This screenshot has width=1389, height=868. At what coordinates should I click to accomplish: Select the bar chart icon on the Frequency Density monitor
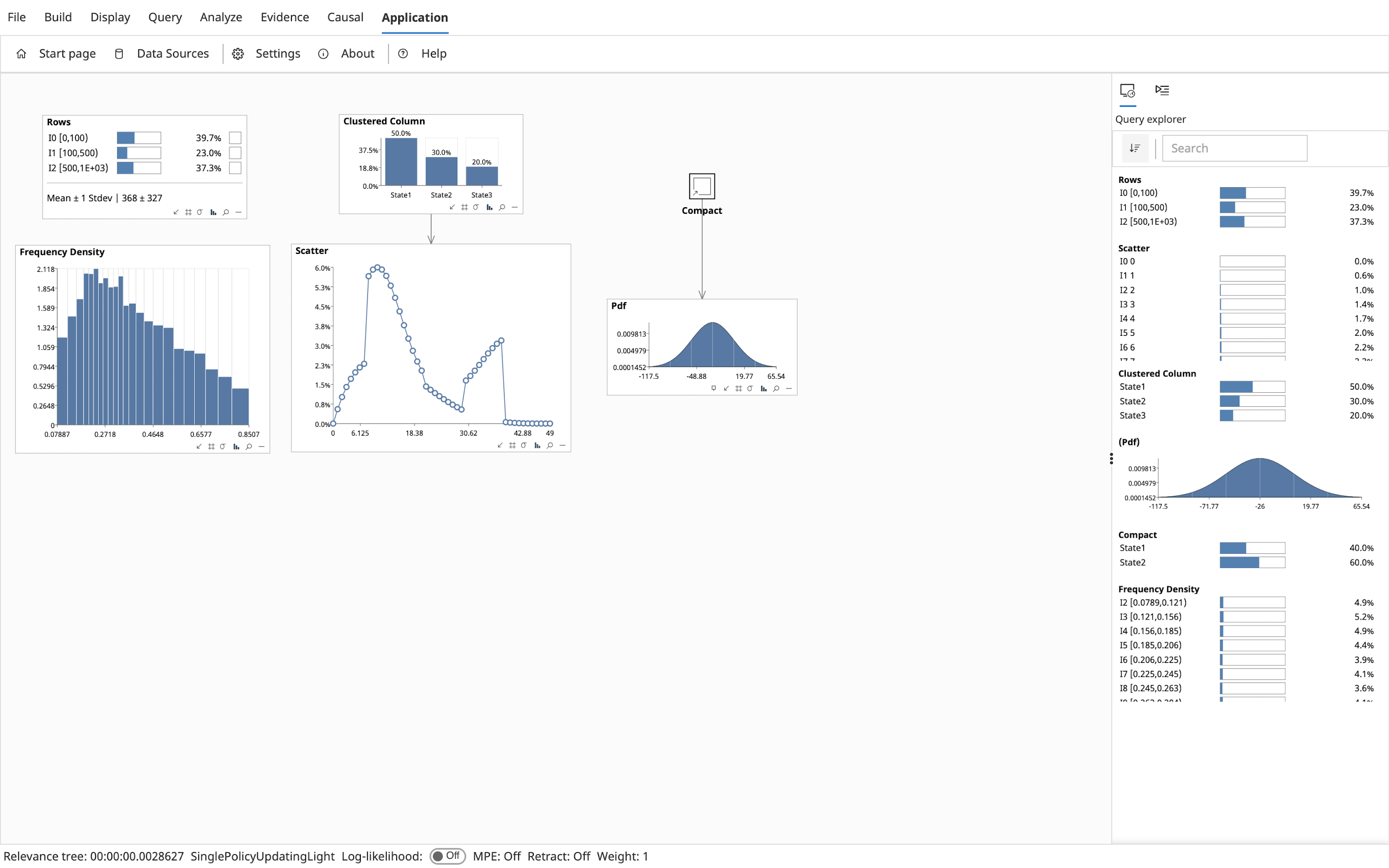pos(236,446)
